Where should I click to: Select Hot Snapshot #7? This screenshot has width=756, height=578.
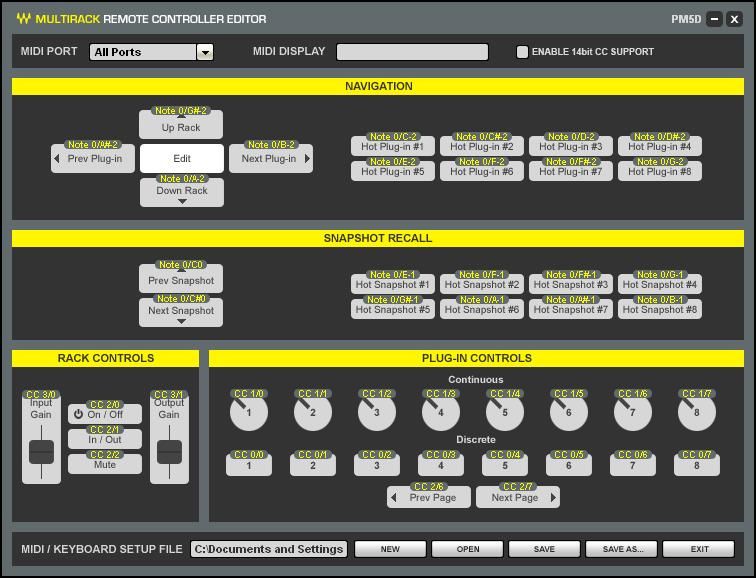click(570, 309)
